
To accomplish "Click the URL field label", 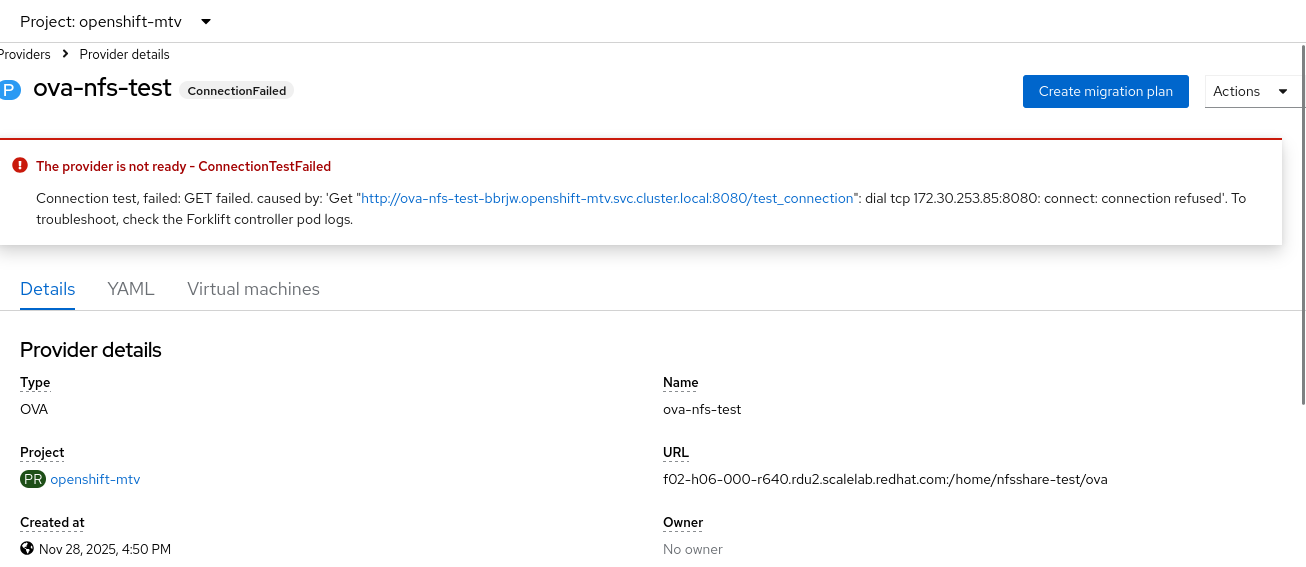I will (x=676, y=452).
